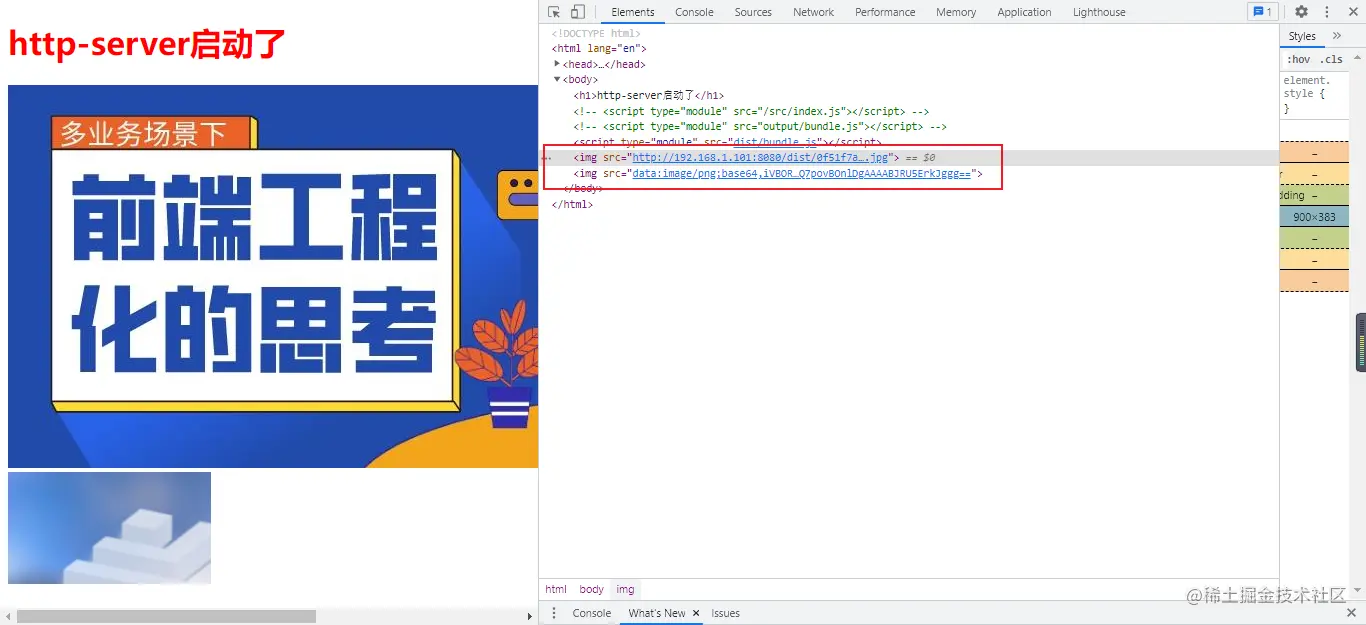The width and height of the screenshot is (1366, 625).
Task: Toggle the device toolbar icon
Action: (578, 12)
